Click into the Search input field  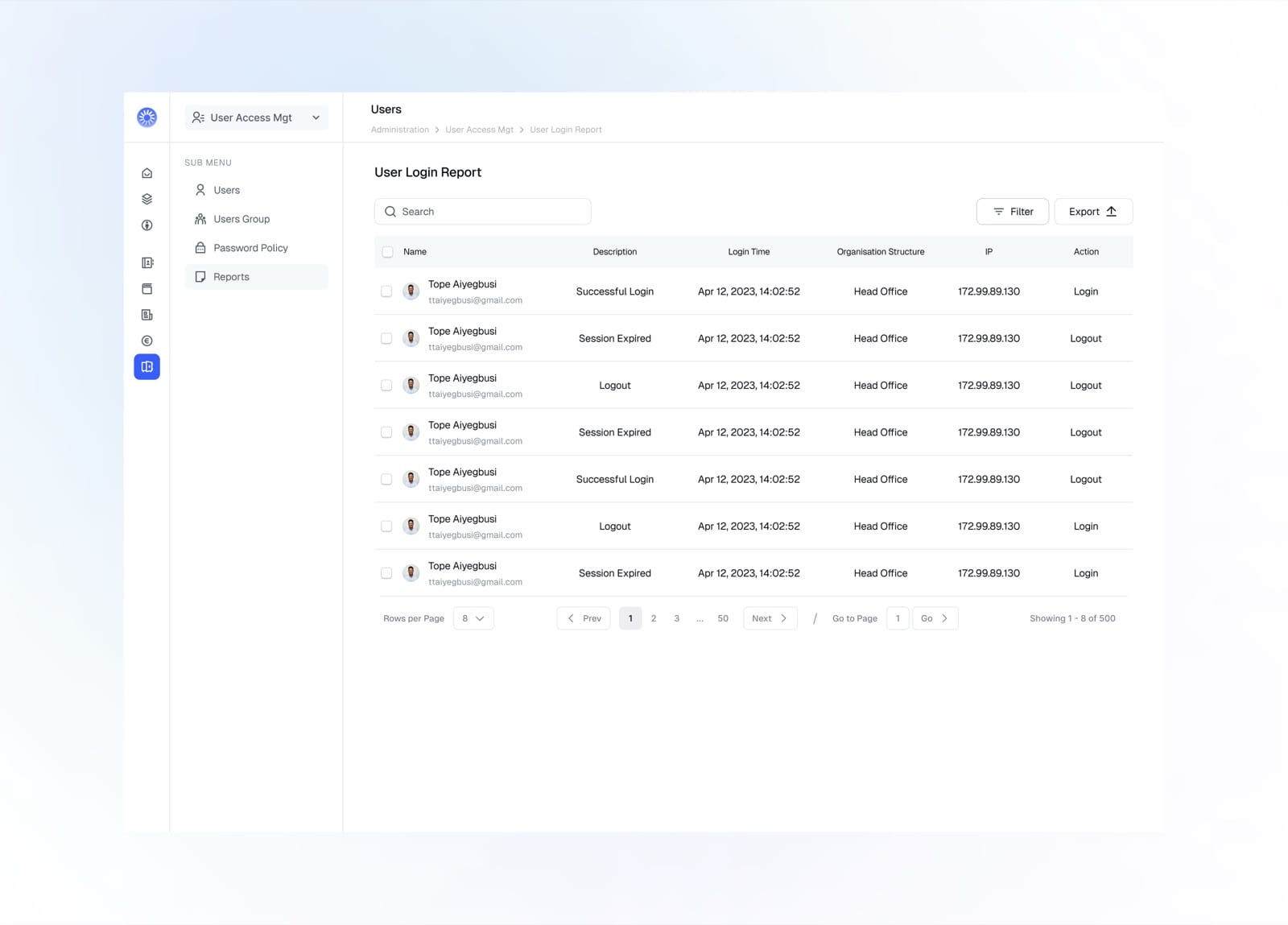[483, 212]
